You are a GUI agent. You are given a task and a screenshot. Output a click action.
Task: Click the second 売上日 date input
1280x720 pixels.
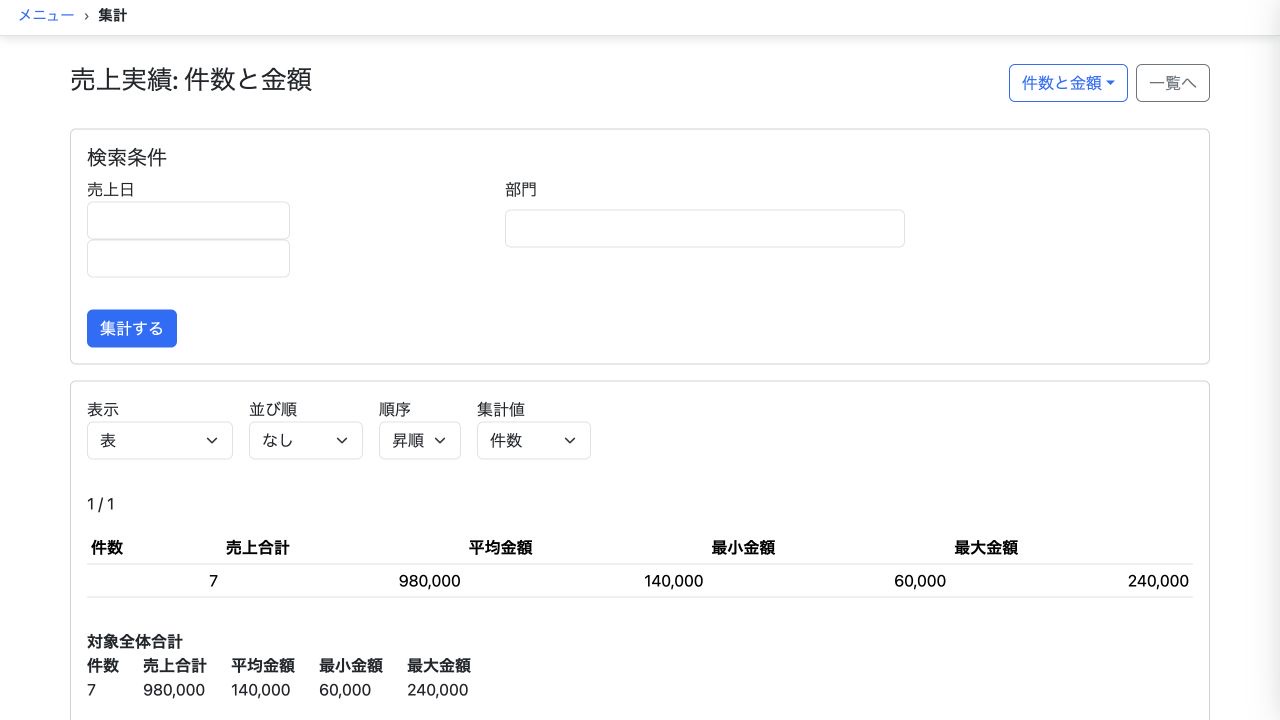[188, 258]
